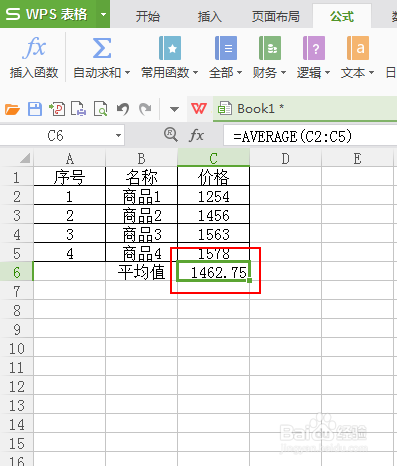Click the price cell 1563
This screenshot has height=466, width=397.
[x=213, y=234]
